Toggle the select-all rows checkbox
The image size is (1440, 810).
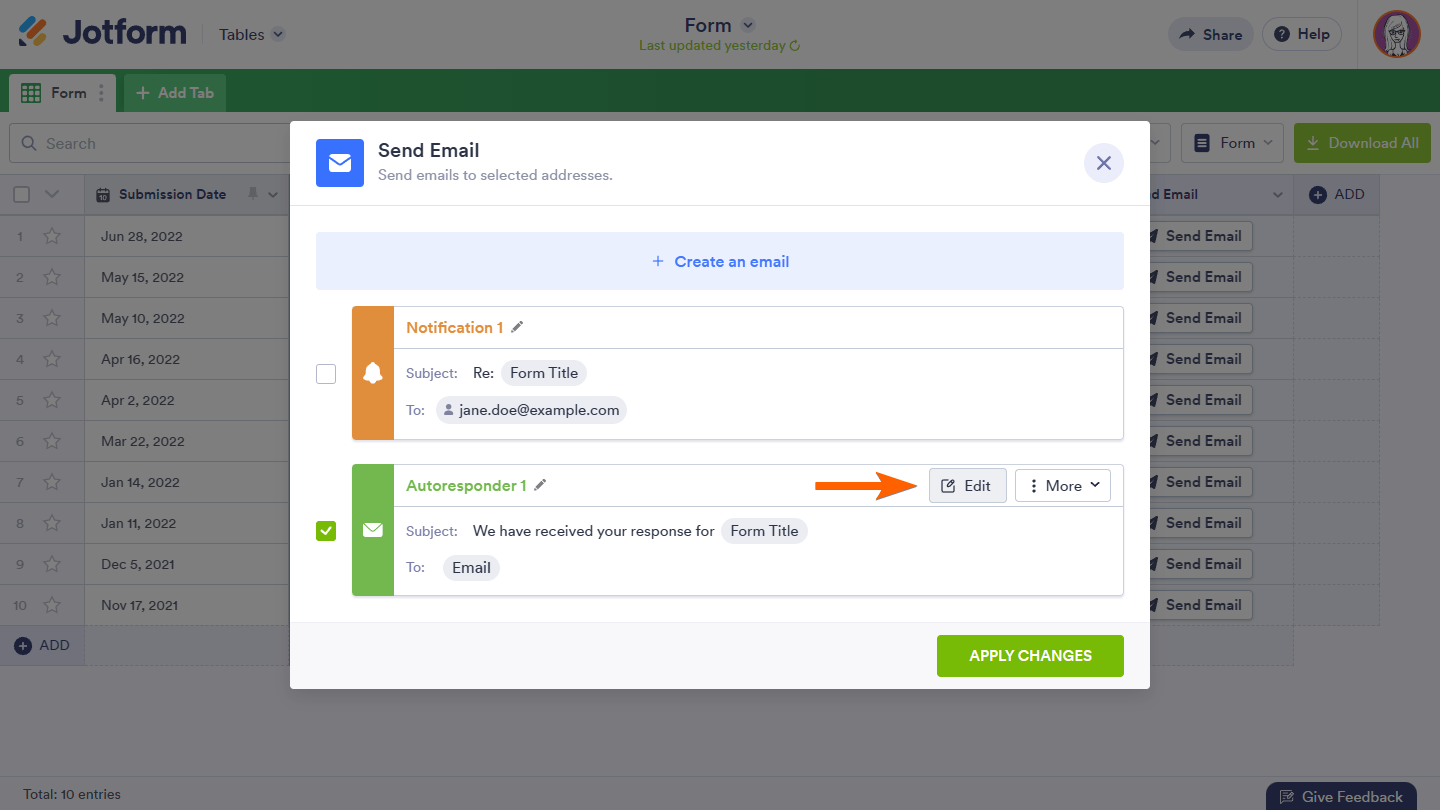pos(22,194)
